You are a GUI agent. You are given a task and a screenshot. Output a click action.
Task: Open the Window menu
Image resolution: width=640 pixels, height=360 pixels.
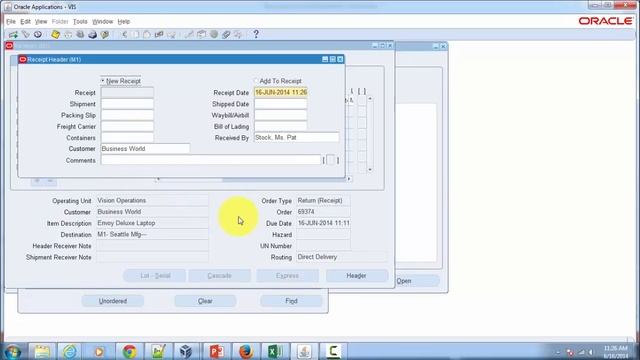point(102,22)
